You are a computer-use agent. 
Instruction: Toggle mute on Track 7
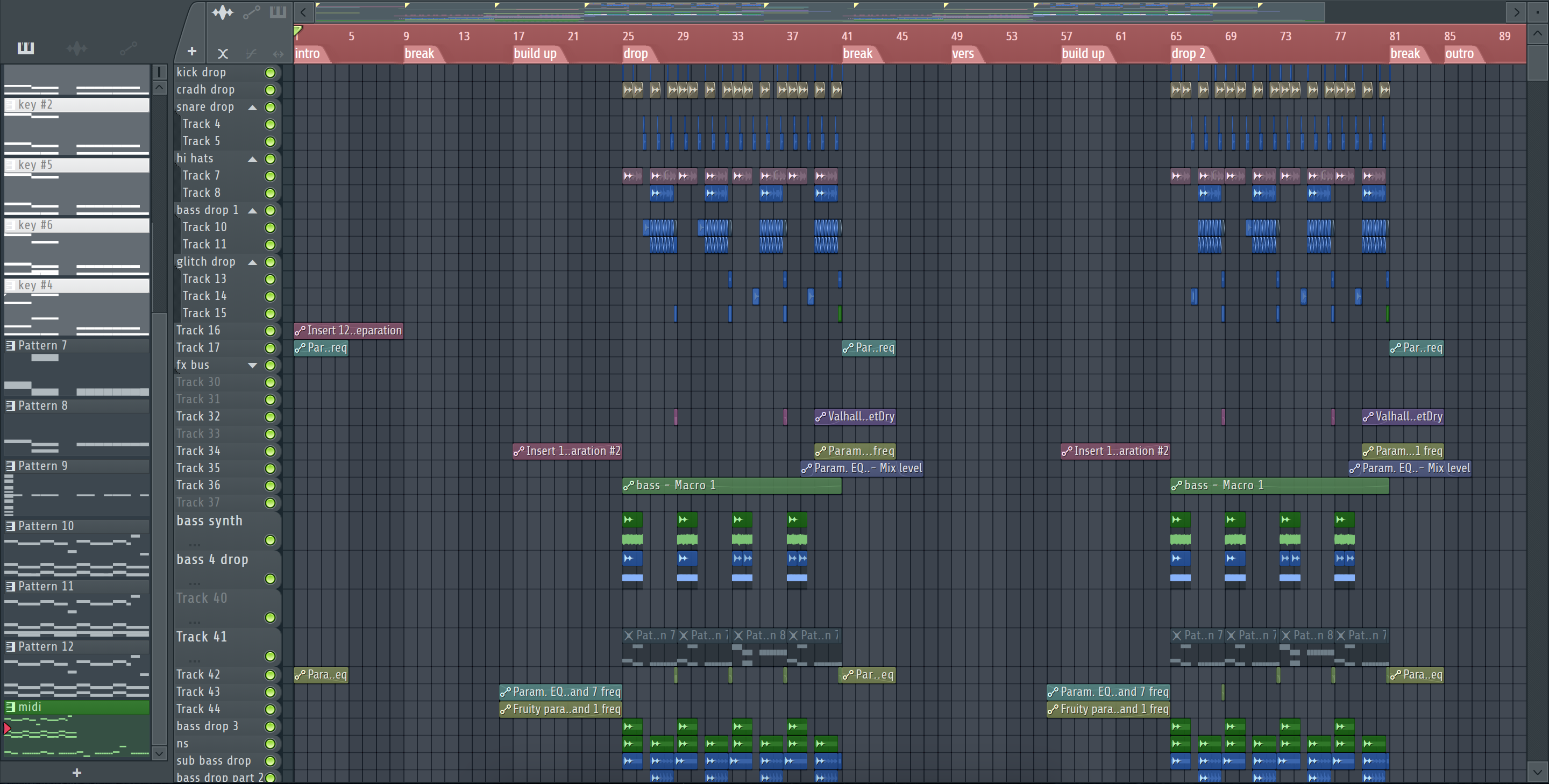[270, 176]
